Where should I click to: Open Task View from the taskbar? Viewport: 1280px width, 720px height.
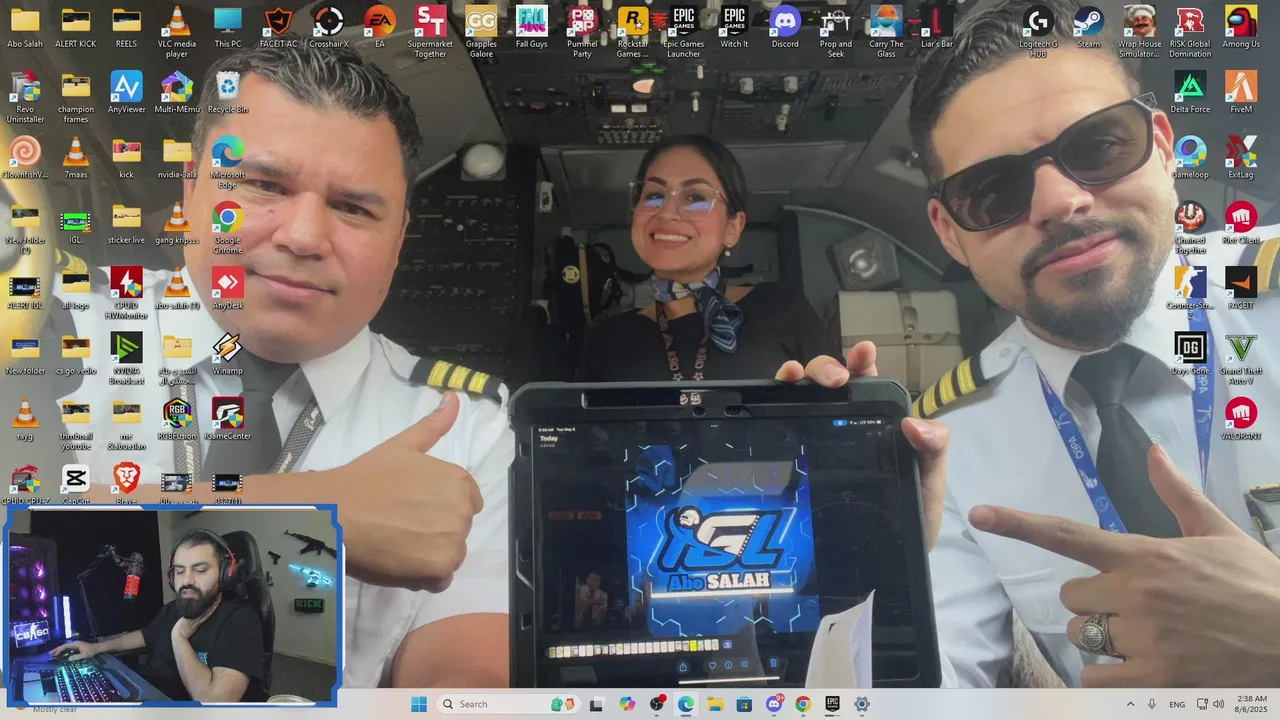(x=596, y=704)
